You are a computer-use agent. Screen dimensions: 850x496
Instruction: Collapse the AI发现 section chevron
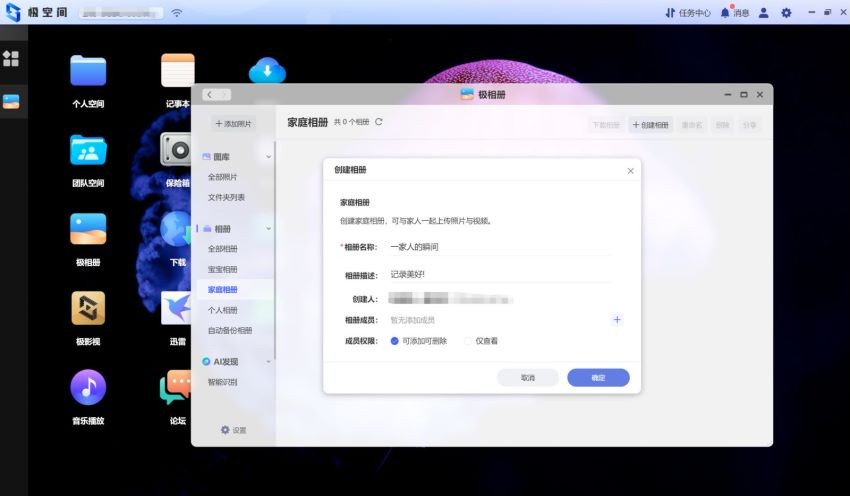tap(268, 362)
